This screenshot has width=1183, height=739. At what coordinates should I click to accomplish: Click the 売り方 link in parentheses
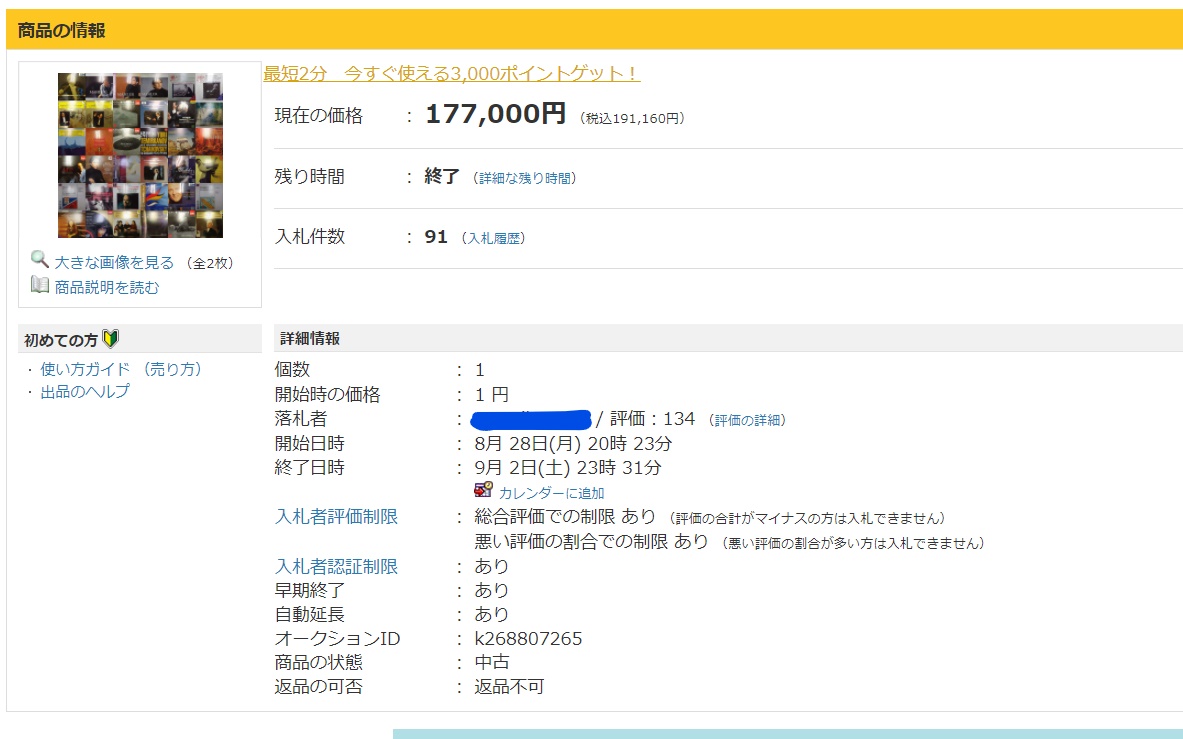(172, 369)
